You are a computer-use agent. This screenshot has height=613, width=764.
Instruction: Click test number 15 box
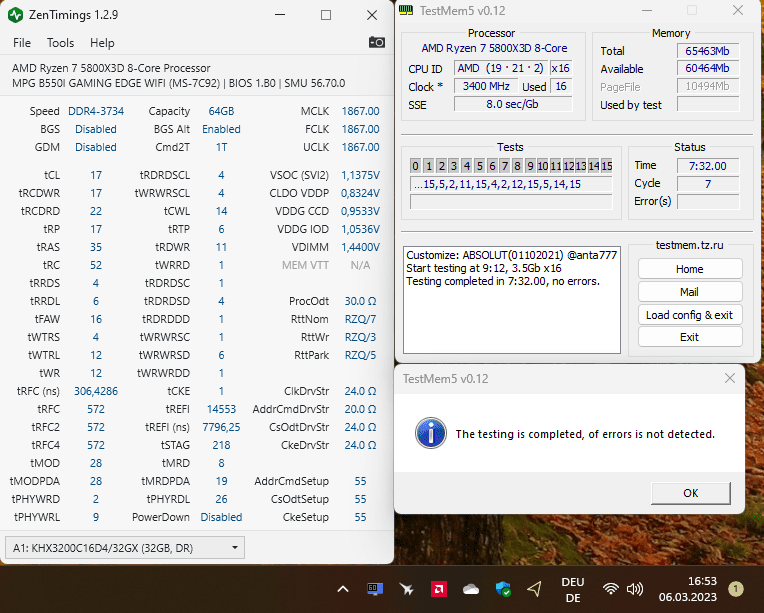(x=607, y=166)
